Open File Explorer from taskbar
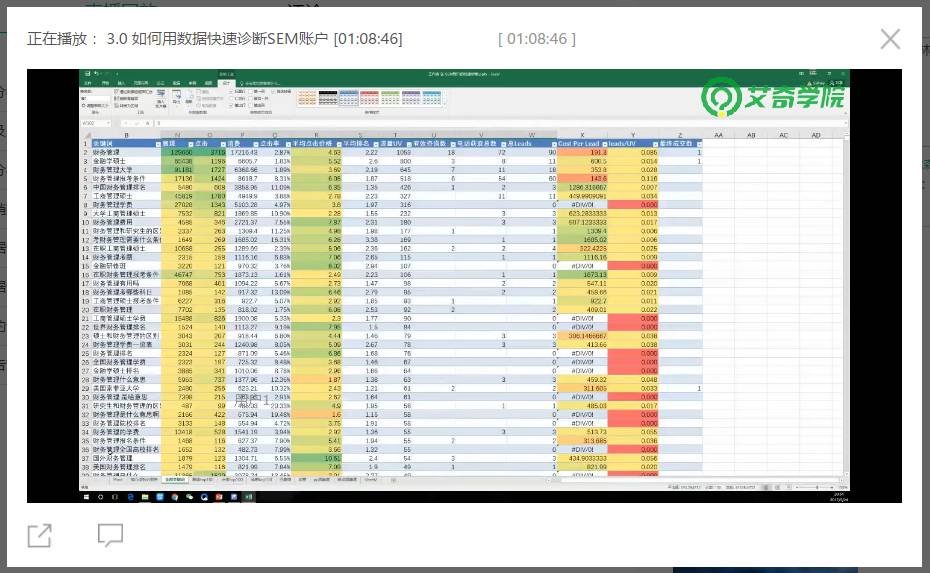This screenshot has width=930, height=573. [145, 496]
